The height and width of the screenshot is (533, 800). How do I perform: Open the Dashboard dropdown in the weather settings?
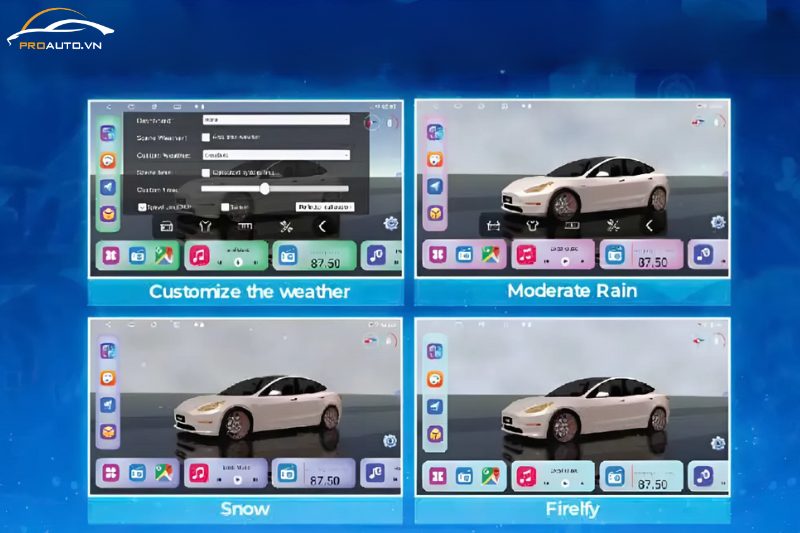tap(275, 119)
